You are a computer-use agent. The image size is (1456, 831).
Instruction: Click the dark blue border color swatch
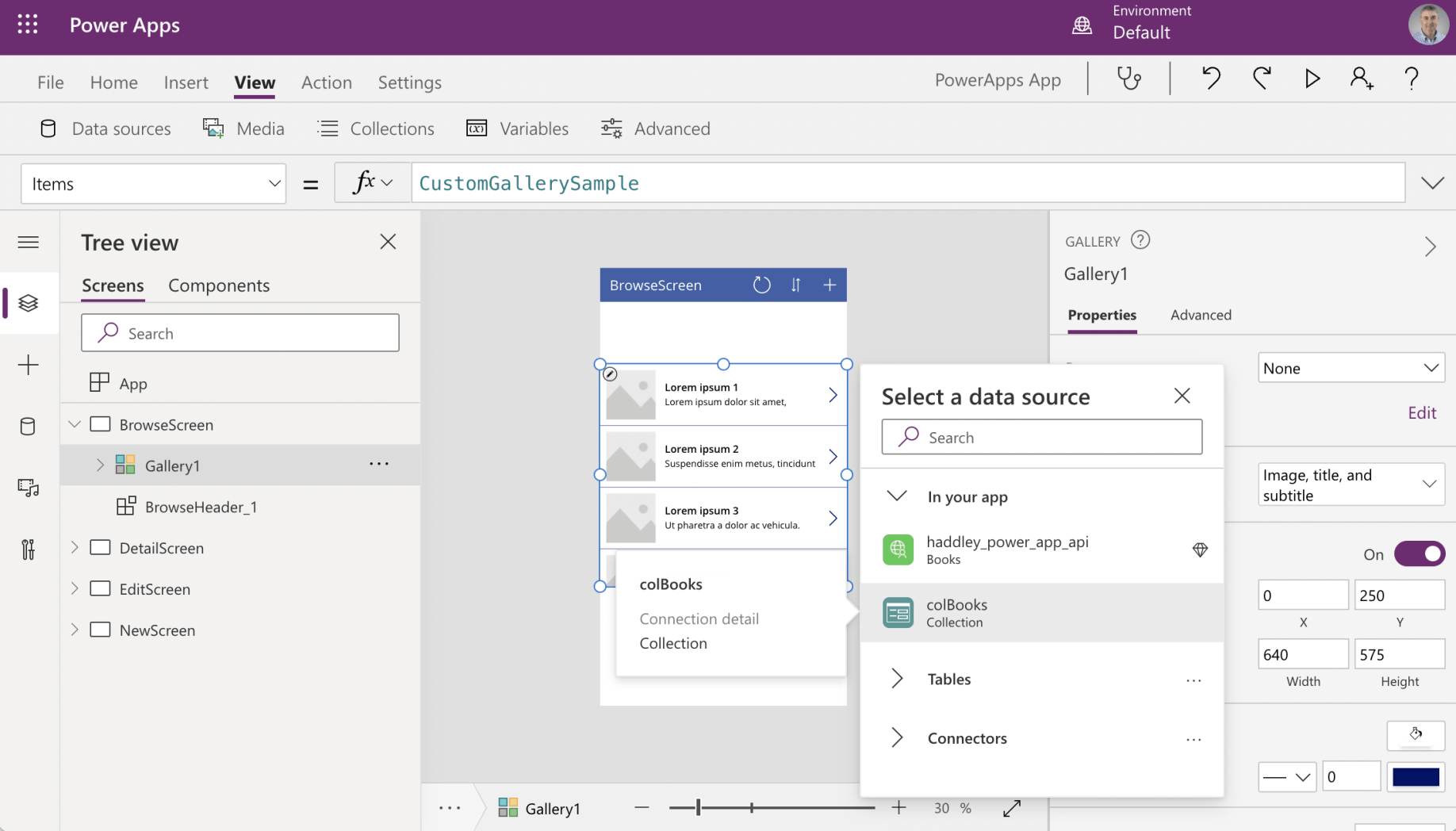pyautogui.click(x=1416, y=777)
